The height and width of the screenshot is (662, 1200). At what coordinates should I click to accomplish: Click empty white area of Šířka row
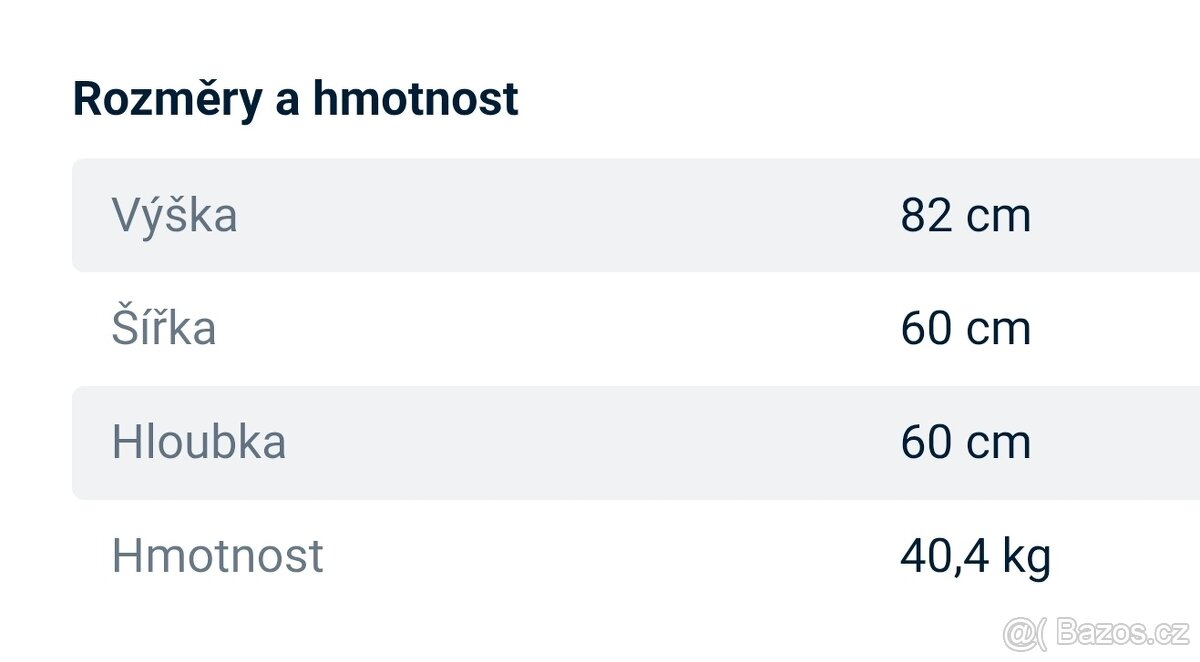pos(560,329)
